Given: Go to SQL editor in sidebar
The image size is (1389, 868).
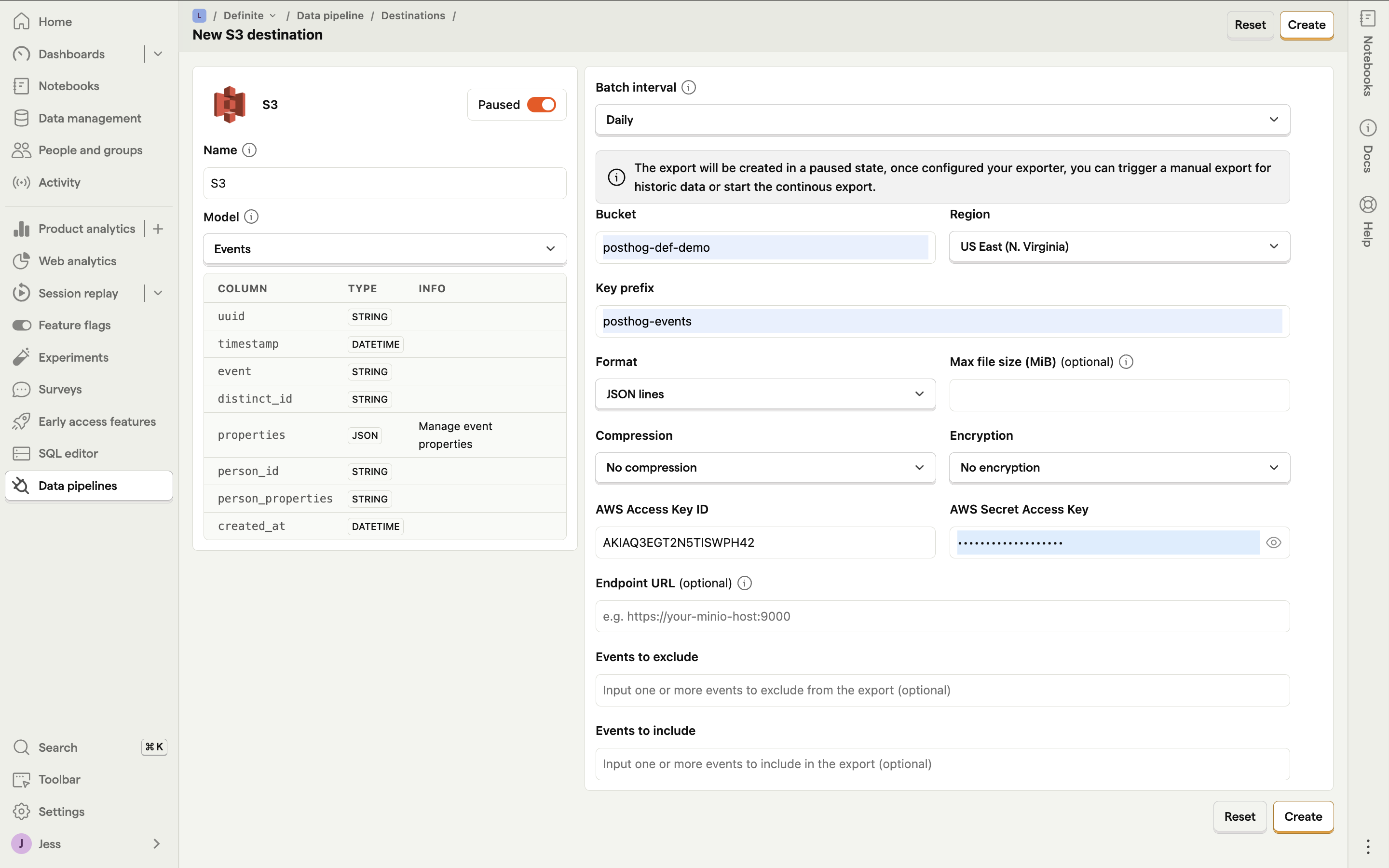Looking at the screenshot, I should click(x=68, y=453).
